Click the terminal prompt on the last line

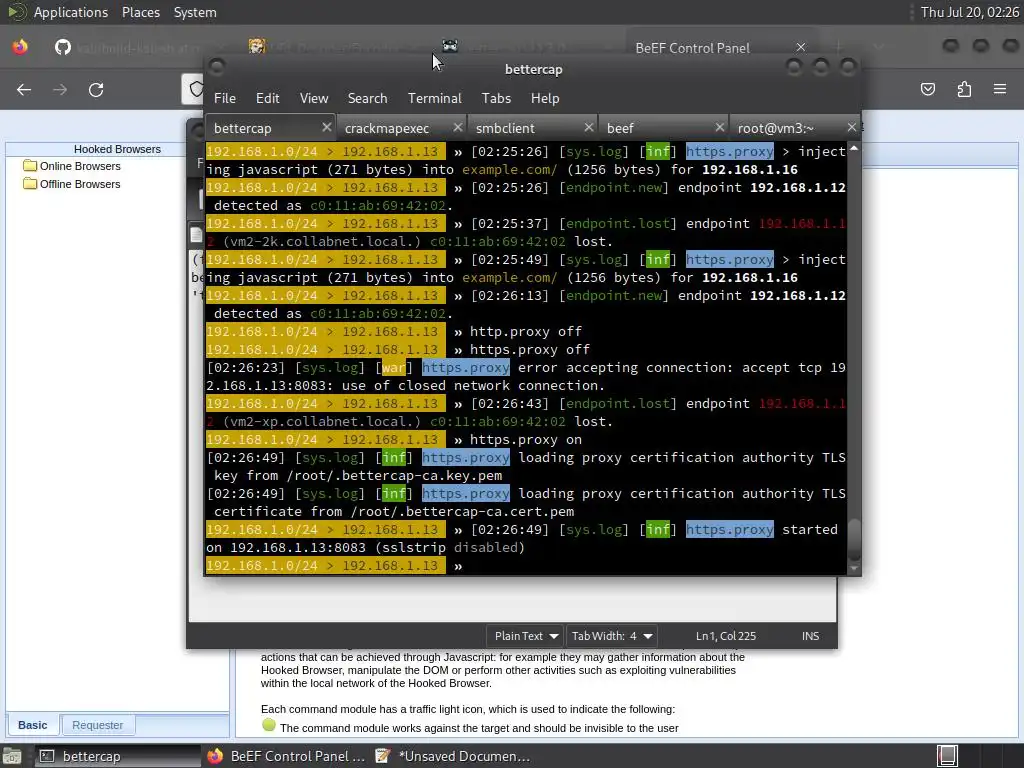point(326,566)
